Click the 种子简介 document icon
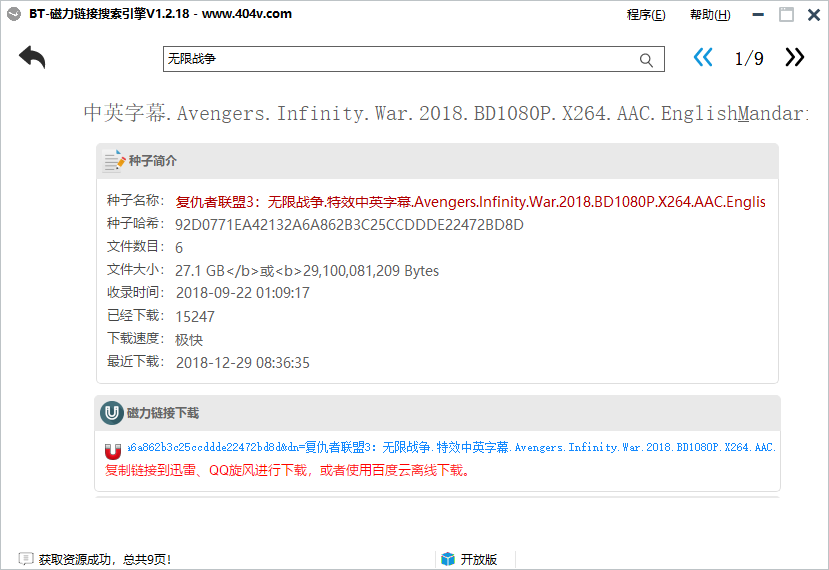Viewport: 829px width, 570px height. pos(113,161)
